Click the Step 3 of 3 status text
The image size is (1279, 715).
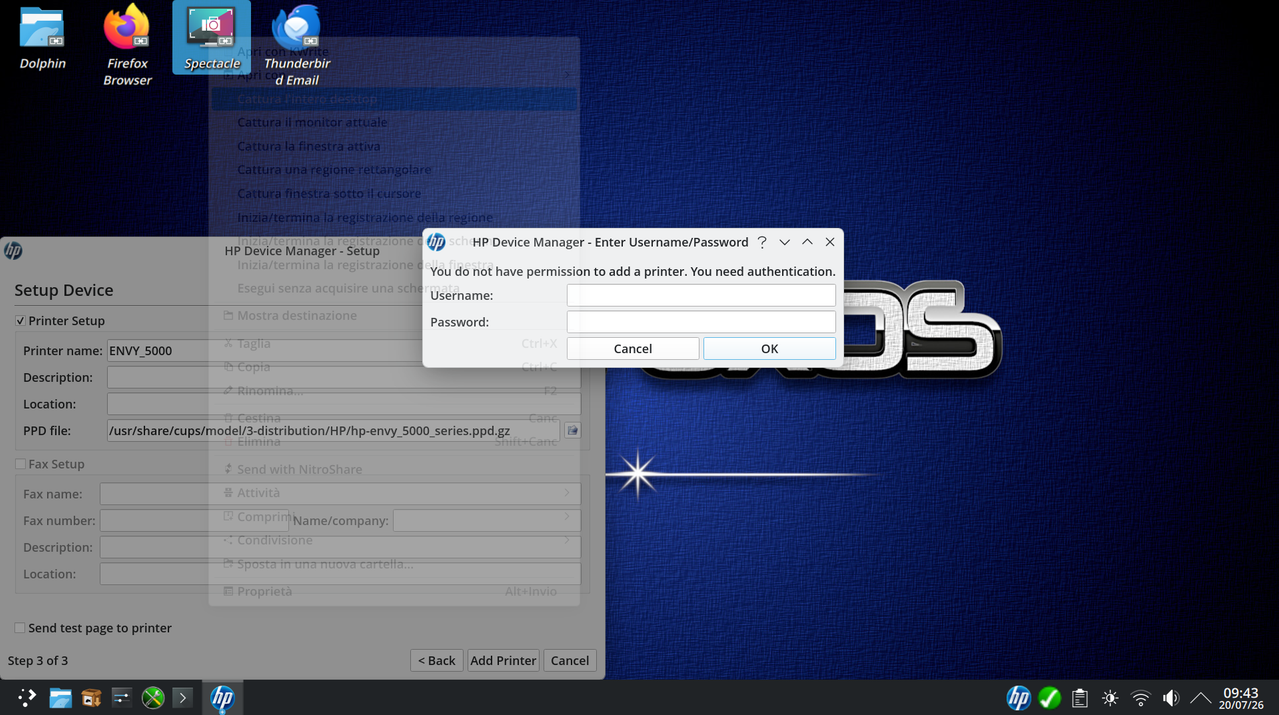[38, 661]
